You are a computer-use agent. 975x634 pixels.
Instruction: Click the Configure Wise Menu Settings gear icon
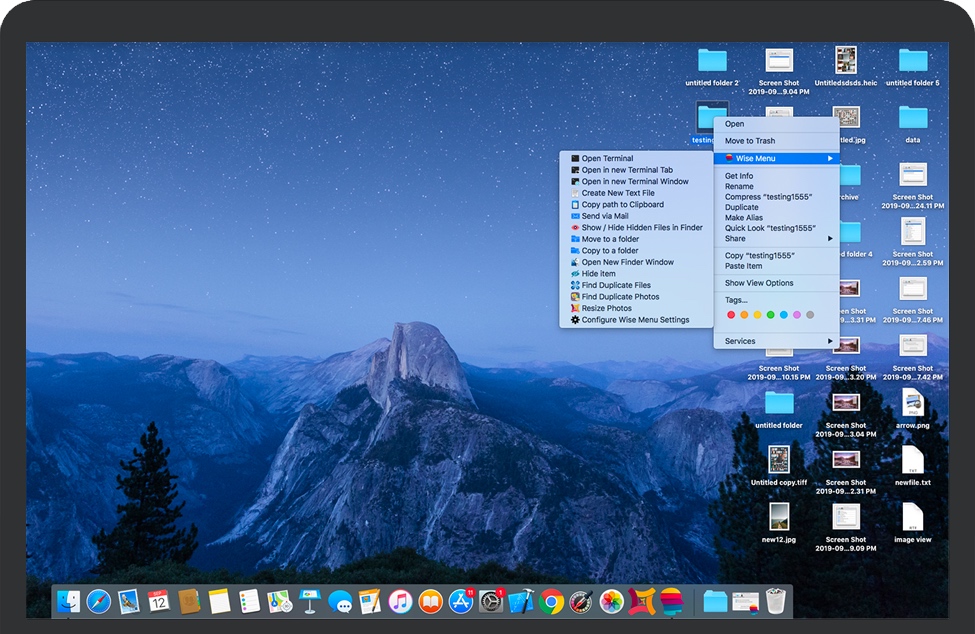(575, 320)
